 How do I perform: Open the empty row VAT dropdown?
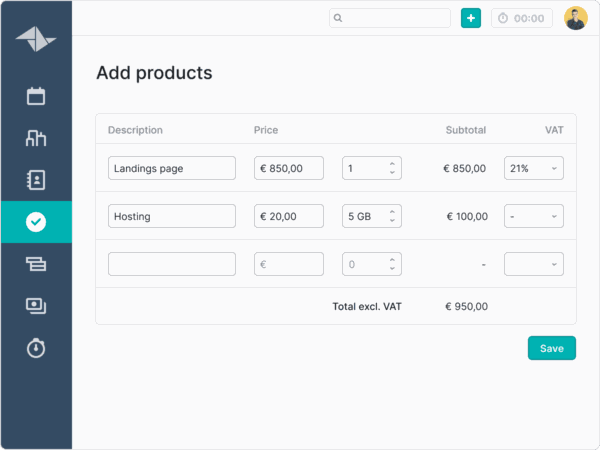point(534,264)
